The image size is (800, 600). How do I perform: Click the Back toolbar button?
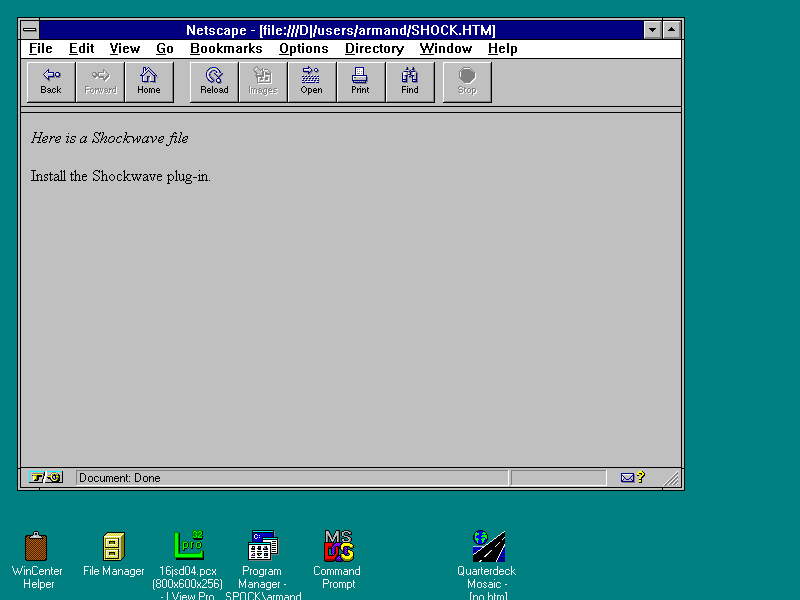(51, 81)
